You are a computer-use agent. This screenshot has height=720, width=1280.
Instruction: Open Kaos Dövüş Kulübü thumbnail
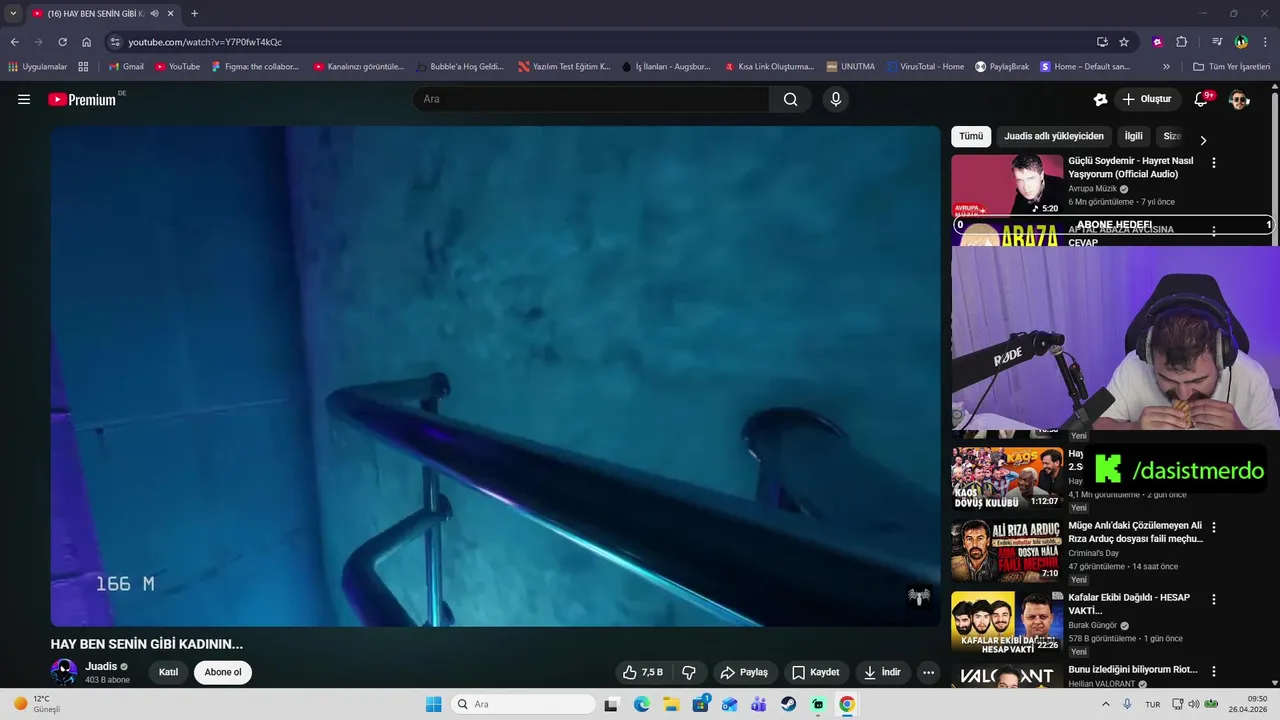click(1007, 477)
